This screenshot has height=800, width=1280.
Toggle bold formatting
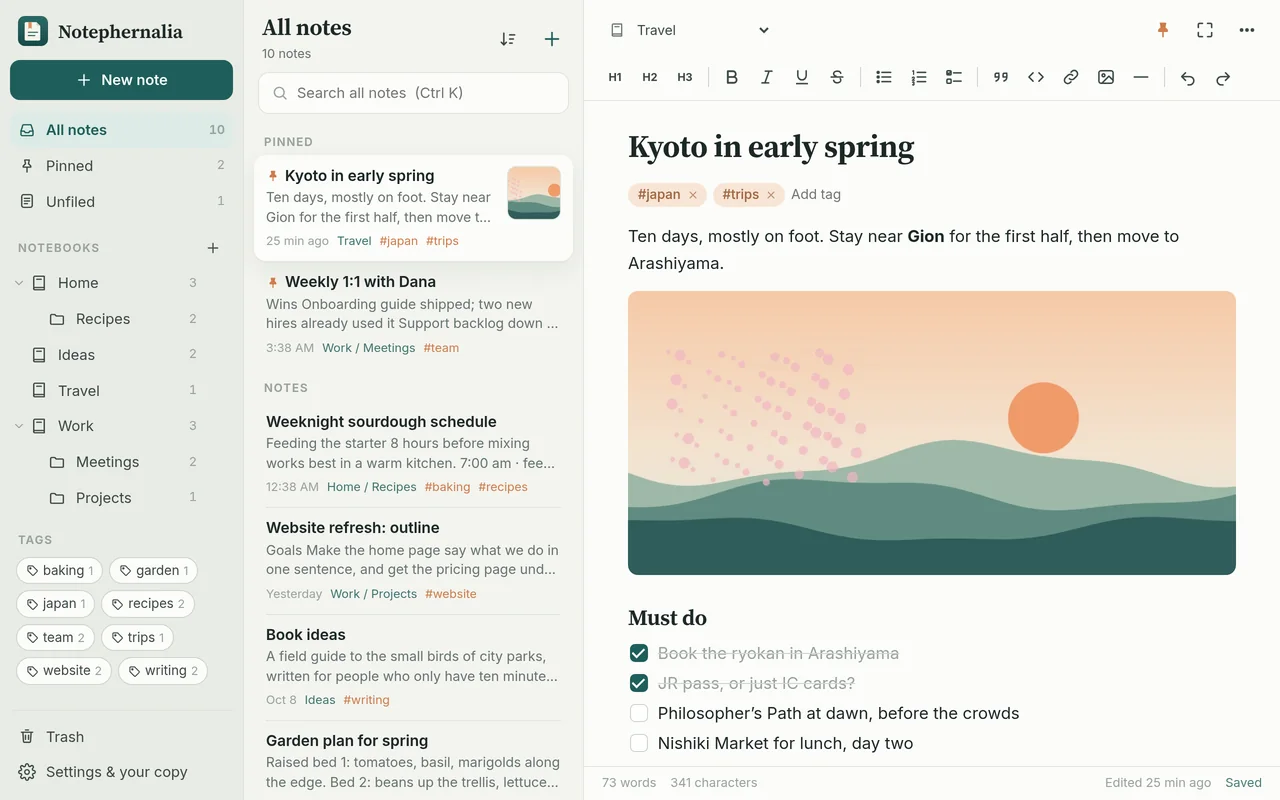(x=732, y=77)
